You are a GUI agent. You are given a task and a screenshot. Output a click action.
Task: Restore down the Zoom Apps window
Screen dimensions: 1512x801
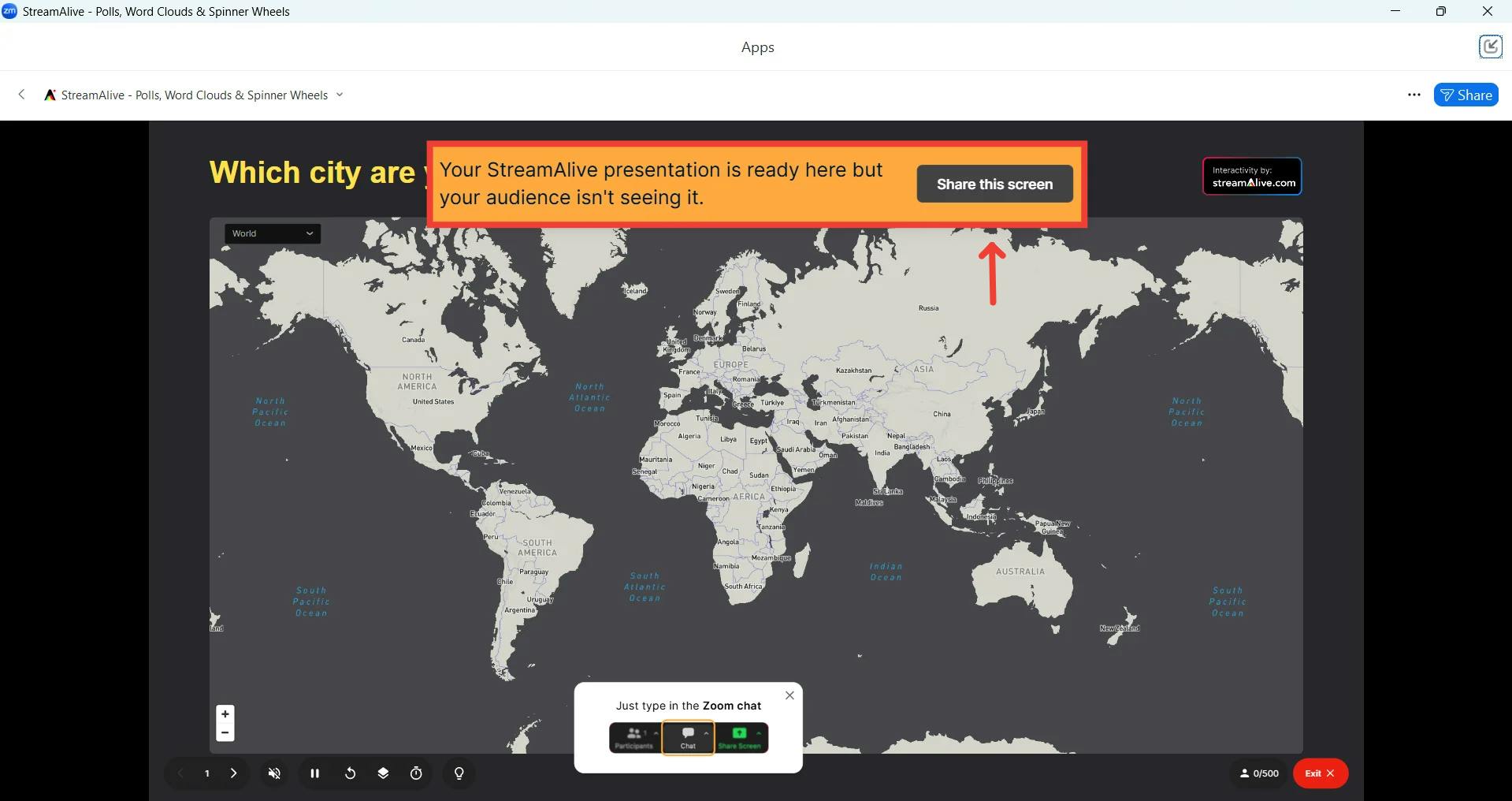click(x=1441, y=11)
